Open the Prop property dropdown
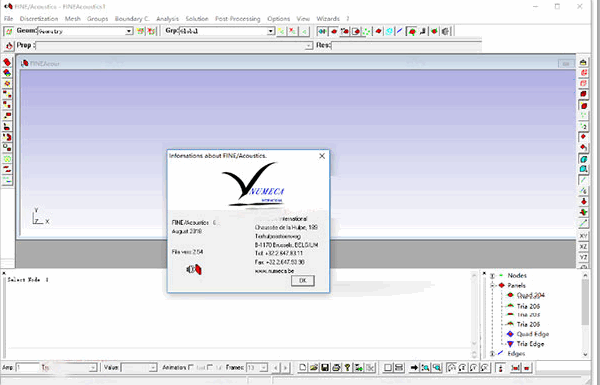 [308, 46]
